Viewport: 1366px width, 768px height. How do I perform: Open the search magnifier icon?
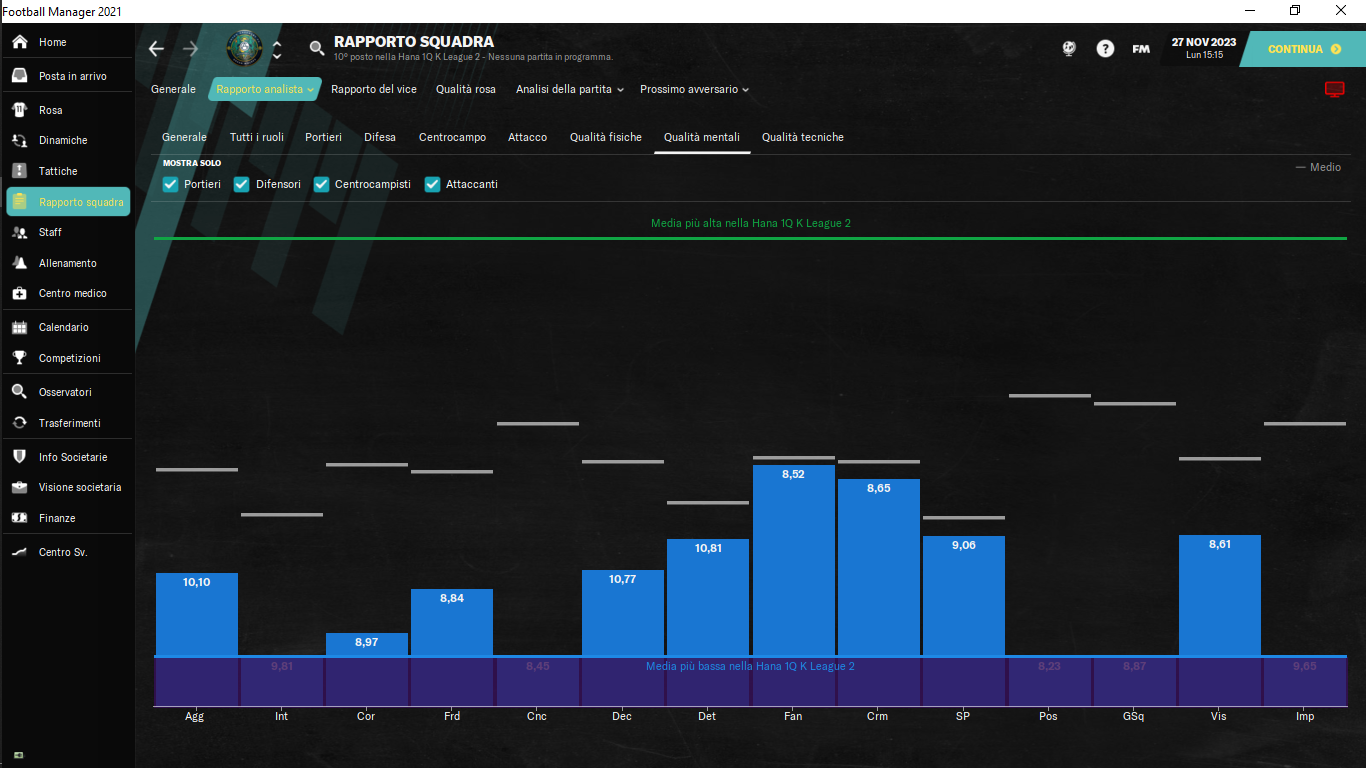(317, 48)
